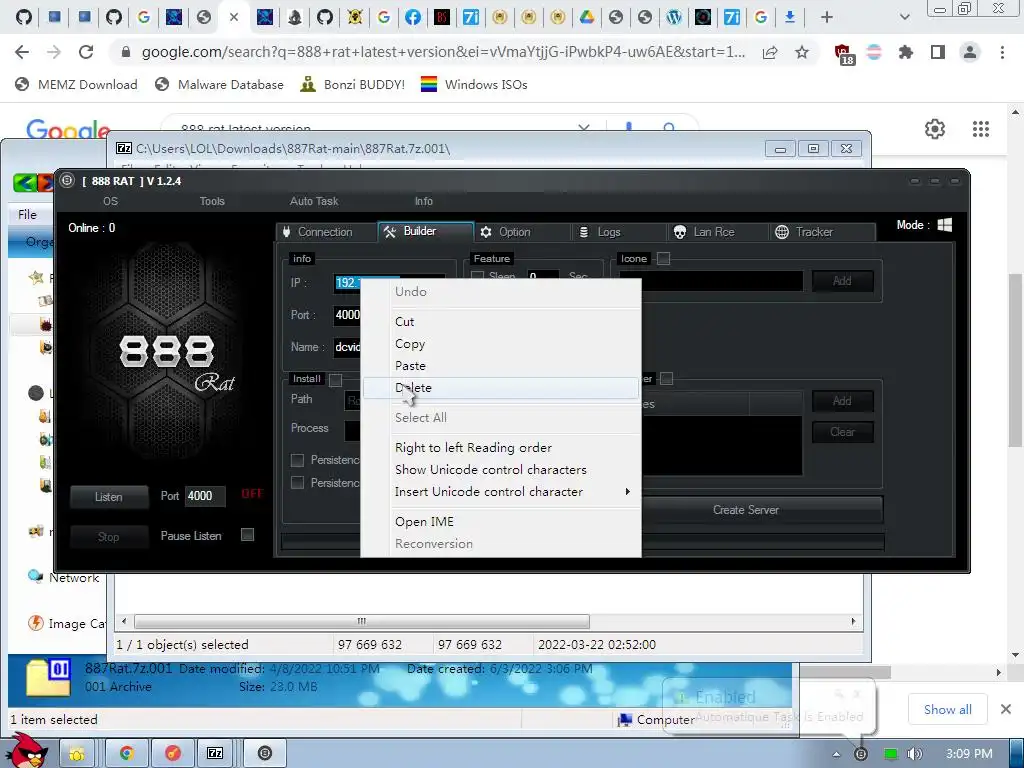This screenshot has height=768, width=1024.
Task: Open the MEMZ Download bookmark
Action: tap(76, 84)
